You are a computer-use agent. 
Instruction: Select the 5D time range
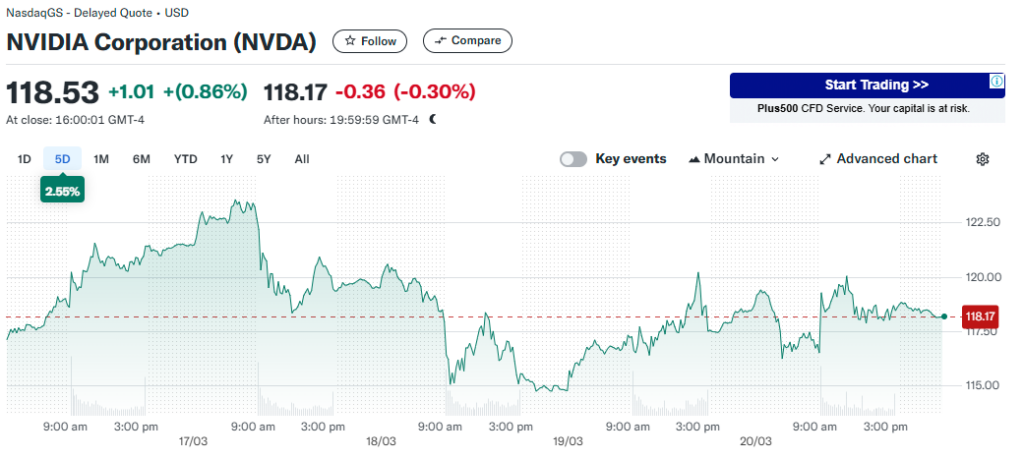point(62,159)
